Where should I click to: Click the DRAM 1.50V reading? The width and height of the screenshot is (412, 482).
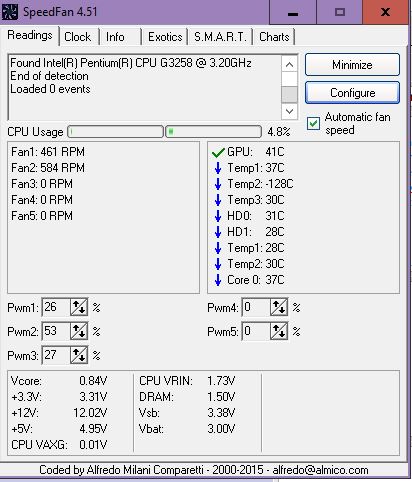tap(187, 397)
